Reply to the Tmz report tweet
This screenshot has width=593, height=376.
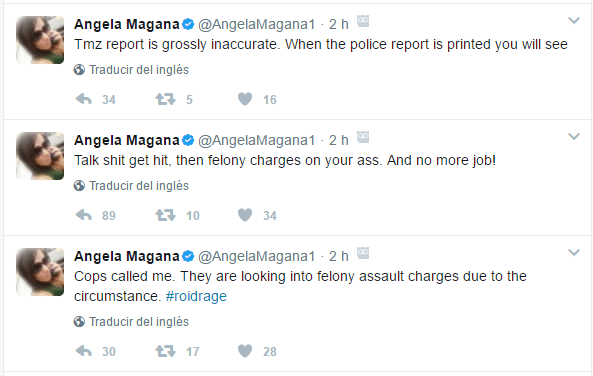point(84,99)
